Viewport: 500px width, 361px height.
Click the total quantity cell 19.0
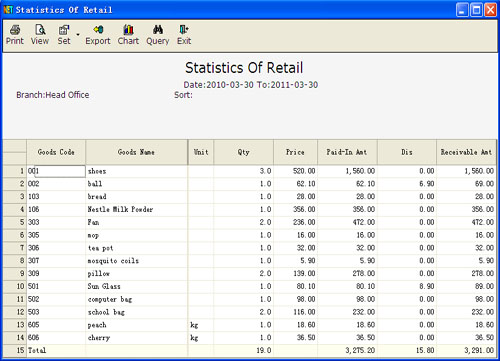[x=244, y=350]
